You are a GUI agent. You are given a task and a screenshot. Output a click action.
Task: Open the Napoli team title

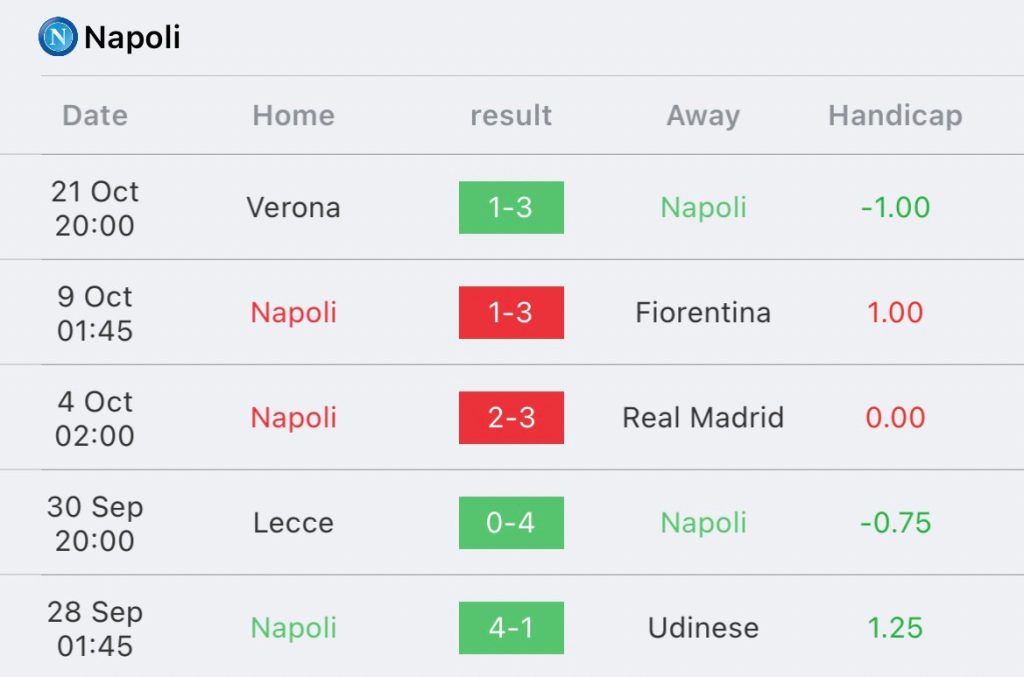pos(133,37)
